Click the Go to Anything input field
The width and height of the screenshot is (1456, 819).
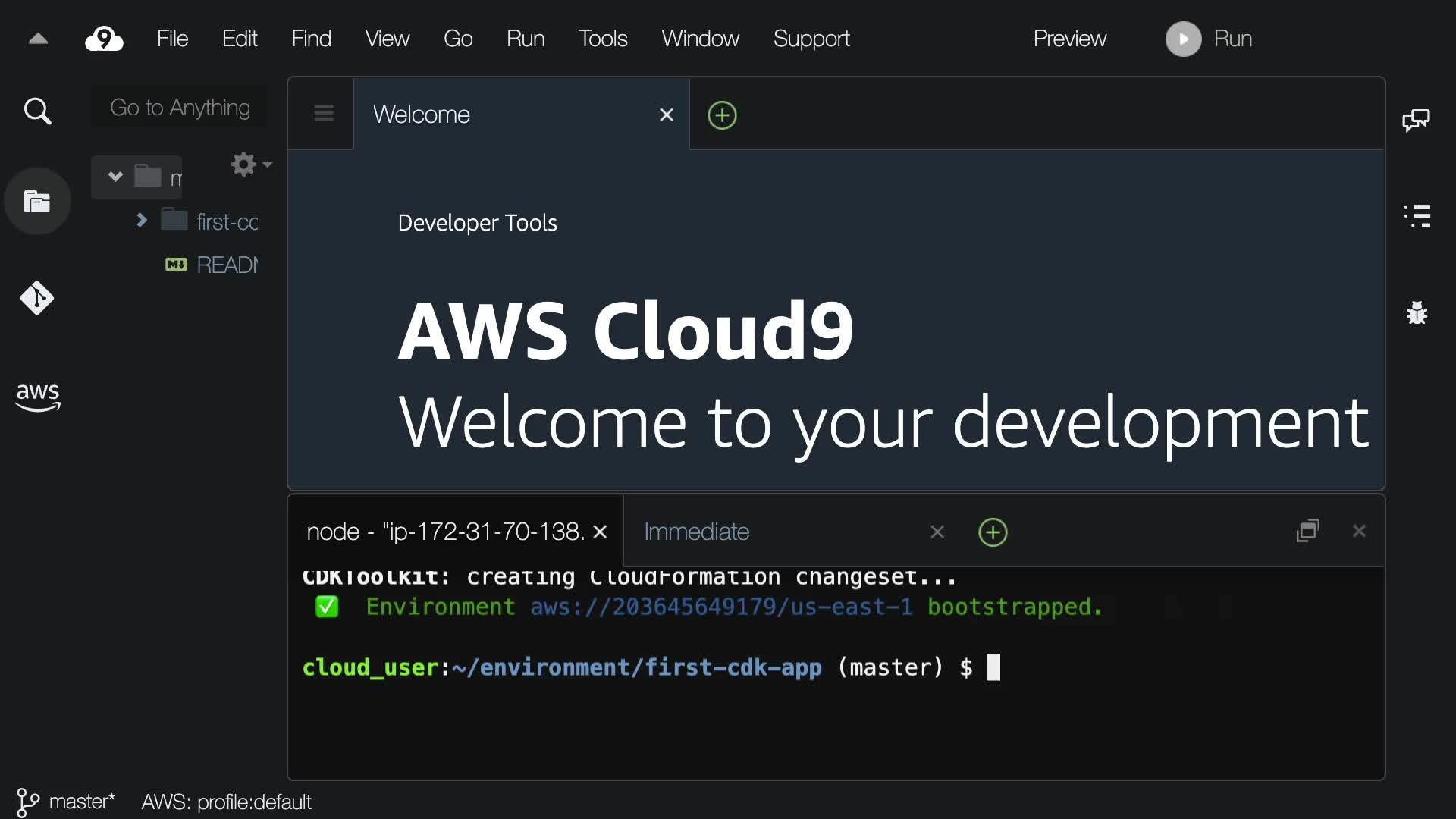pyautogui.click(x=180, y=108)
